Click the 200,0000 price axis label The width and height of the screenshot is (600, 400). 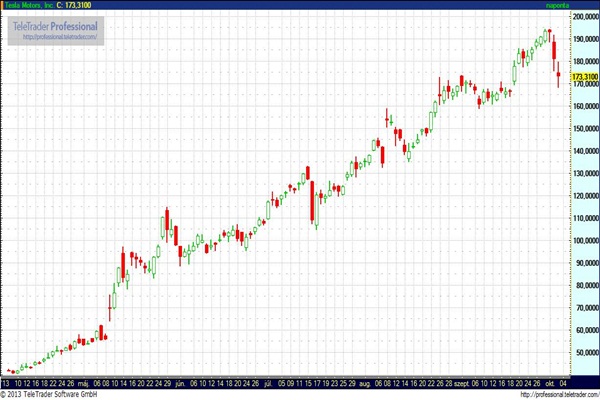coord(584,17)
